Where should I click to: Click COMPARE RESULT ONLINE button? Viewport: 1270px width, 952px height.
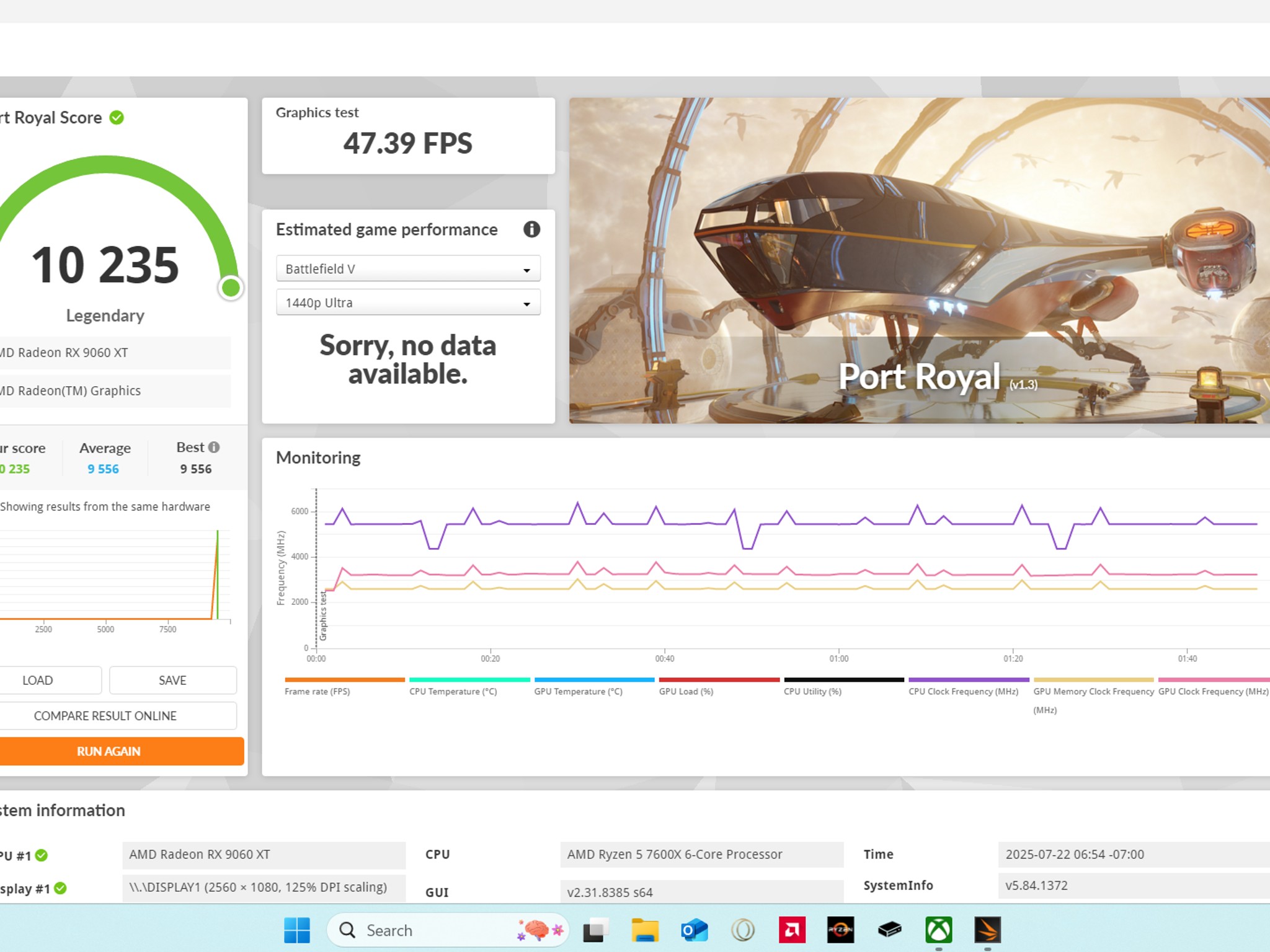point(105,716)
